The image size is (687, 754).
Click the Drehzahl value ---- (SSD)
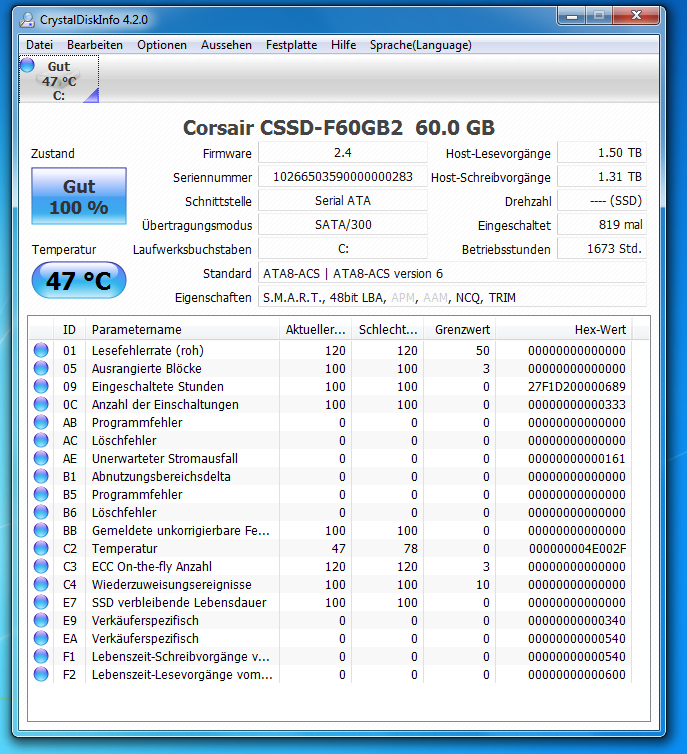click(602, 201)
